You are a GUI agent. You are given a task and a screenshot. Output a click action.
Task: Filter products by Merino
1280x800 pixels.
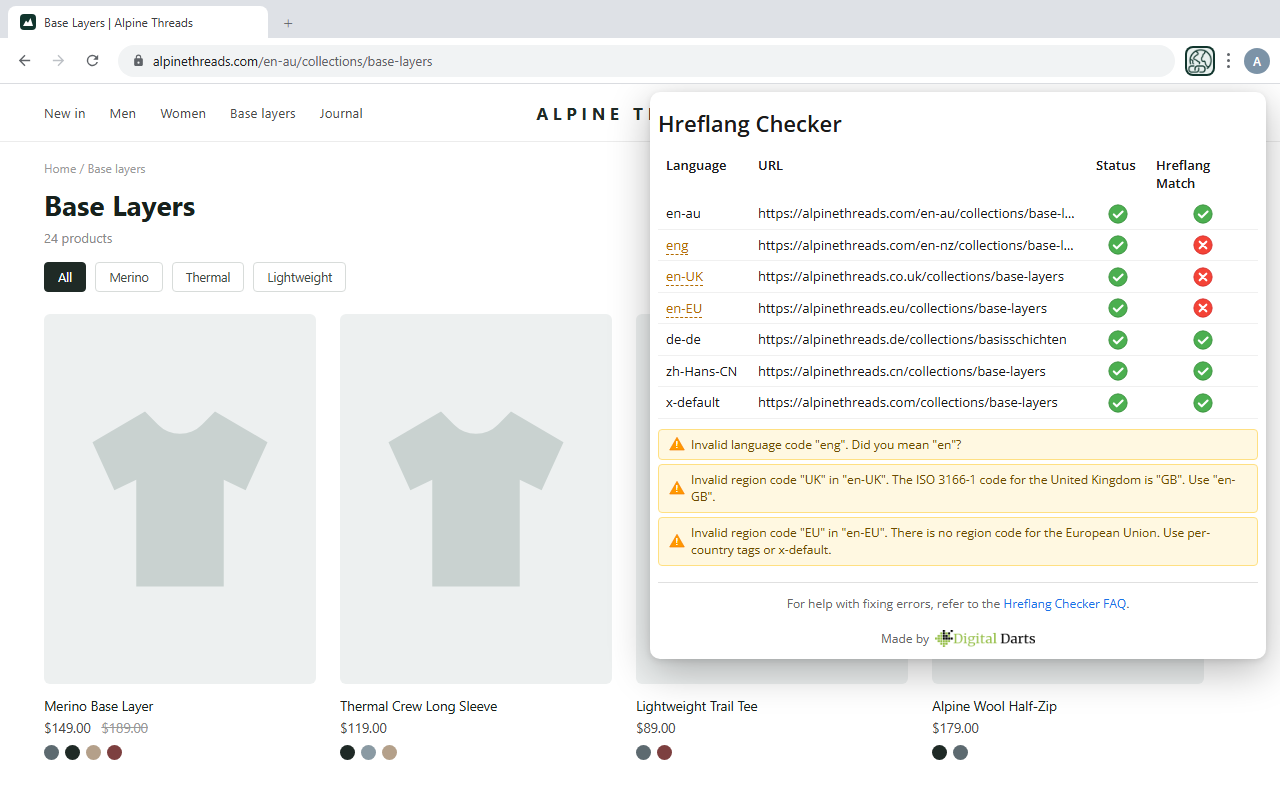[x=129, y=277]
